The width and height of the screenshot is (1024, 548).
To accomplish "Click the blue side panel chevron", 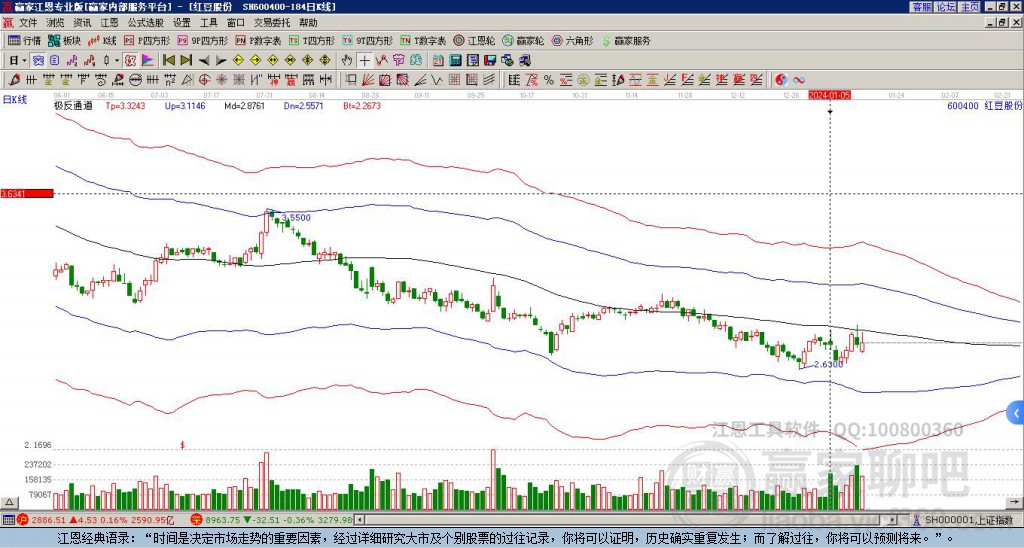I will tap(1016, 413).
